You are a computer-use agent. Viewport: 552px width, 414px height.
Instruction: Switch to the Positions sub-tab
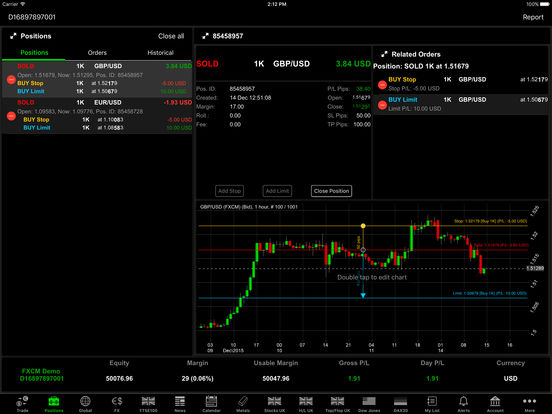[34, 52]
